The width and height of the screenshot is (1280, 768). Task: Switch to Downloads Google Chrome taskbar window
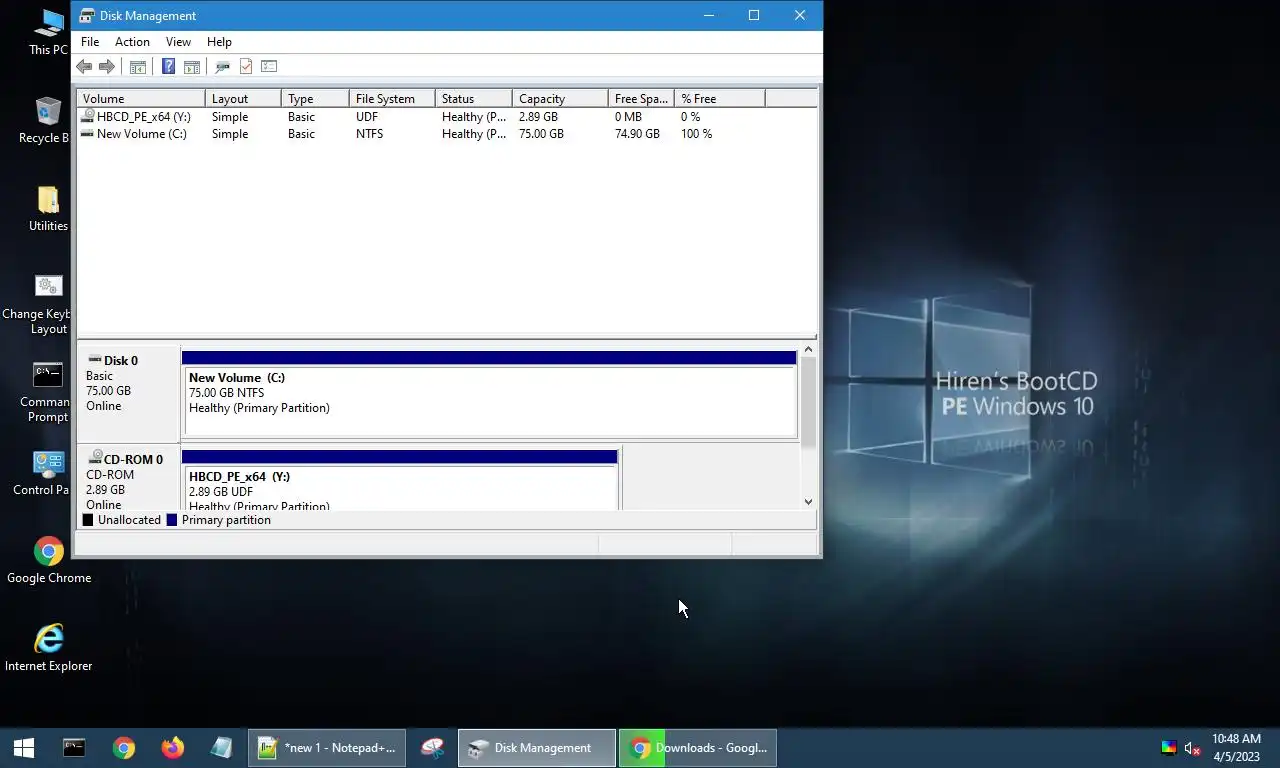[x=698, y=748]
